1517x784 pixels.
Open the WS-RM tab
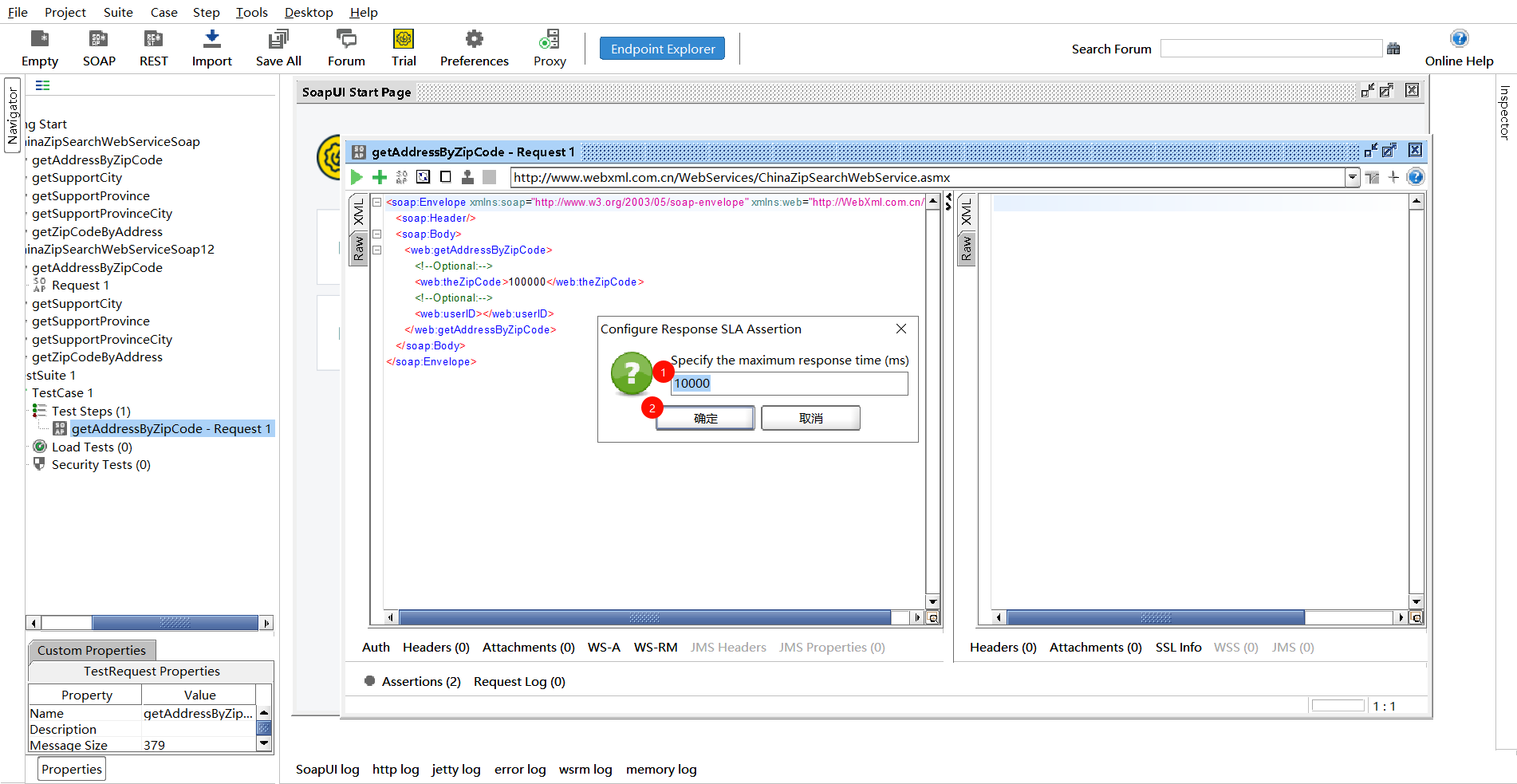tap(656, 648)
